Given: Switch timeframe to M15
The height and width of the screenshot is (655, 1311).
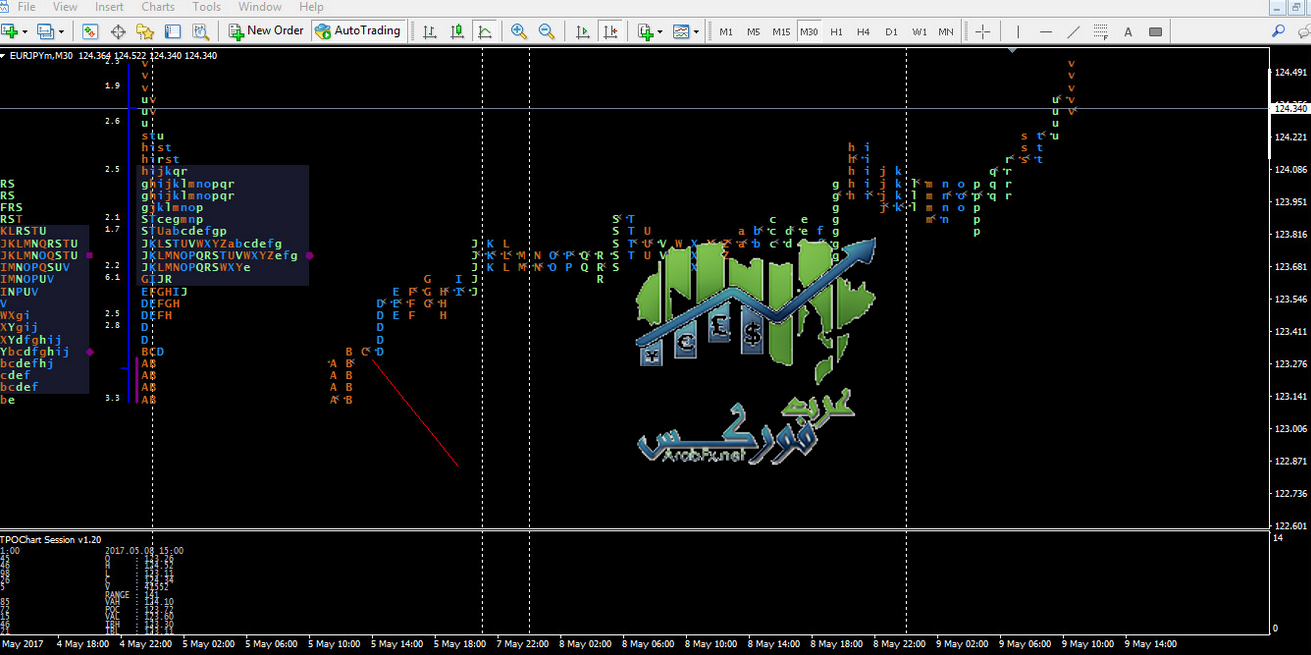Looking at the screenshot, I should (x=781, y=32).
